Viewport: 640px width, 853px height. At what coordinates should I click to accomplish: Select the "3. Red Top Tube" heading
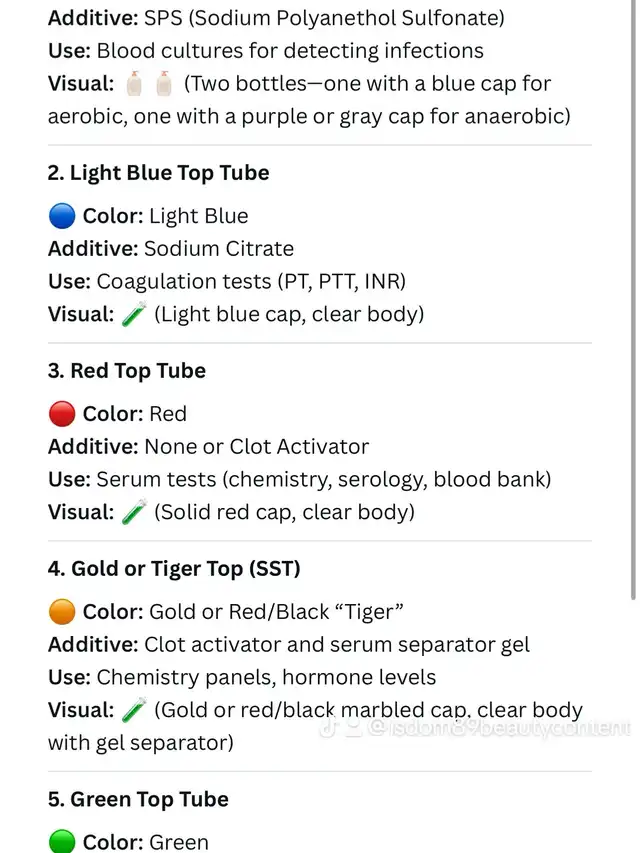coord(126,371)
